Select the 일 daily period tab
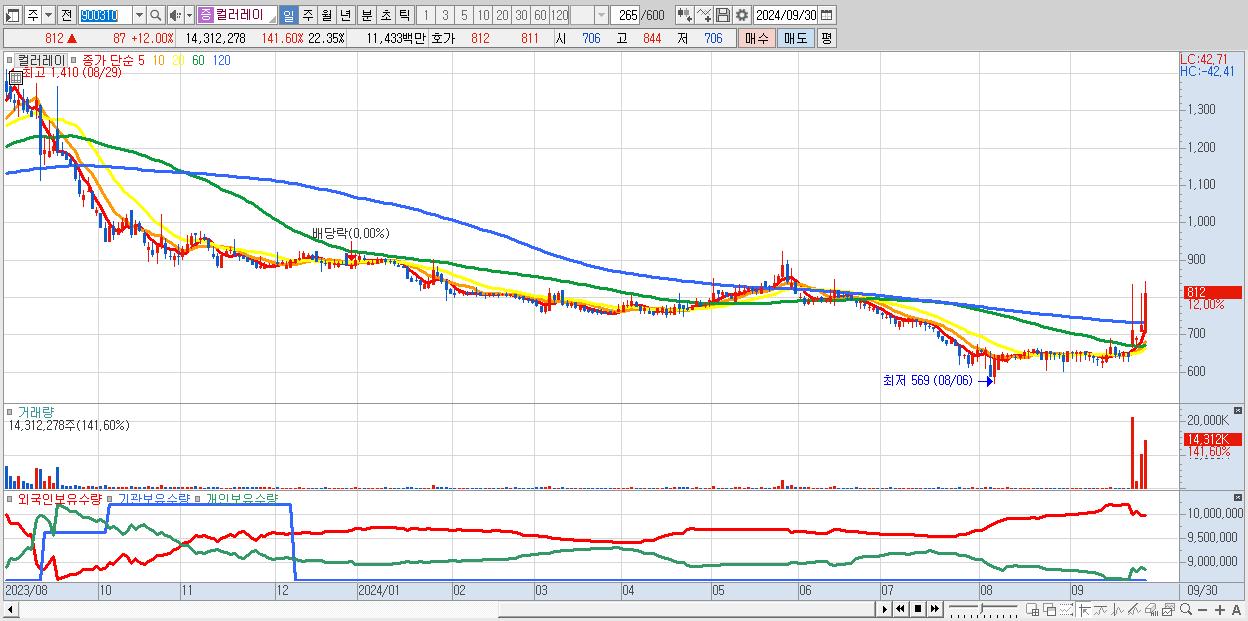1248x621 pixels. point(288,15)
